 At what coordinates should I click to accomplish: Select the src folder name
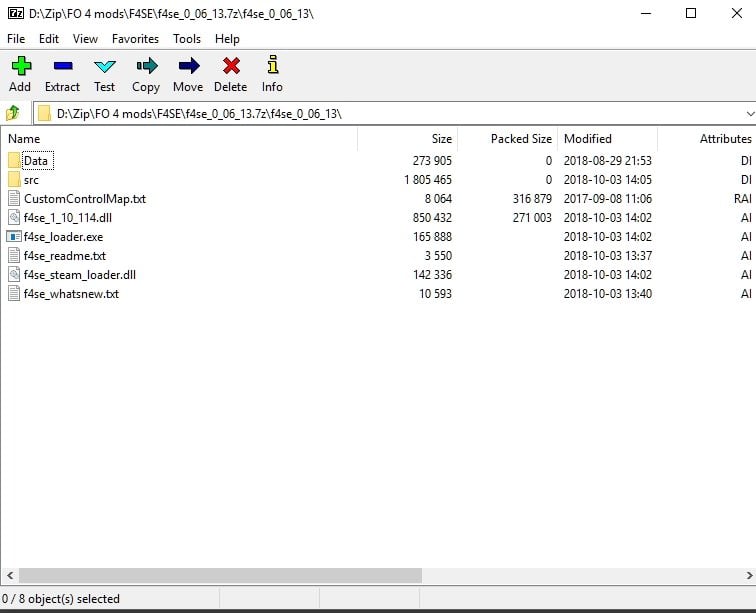pyautogui.click(x=31, y=180)
